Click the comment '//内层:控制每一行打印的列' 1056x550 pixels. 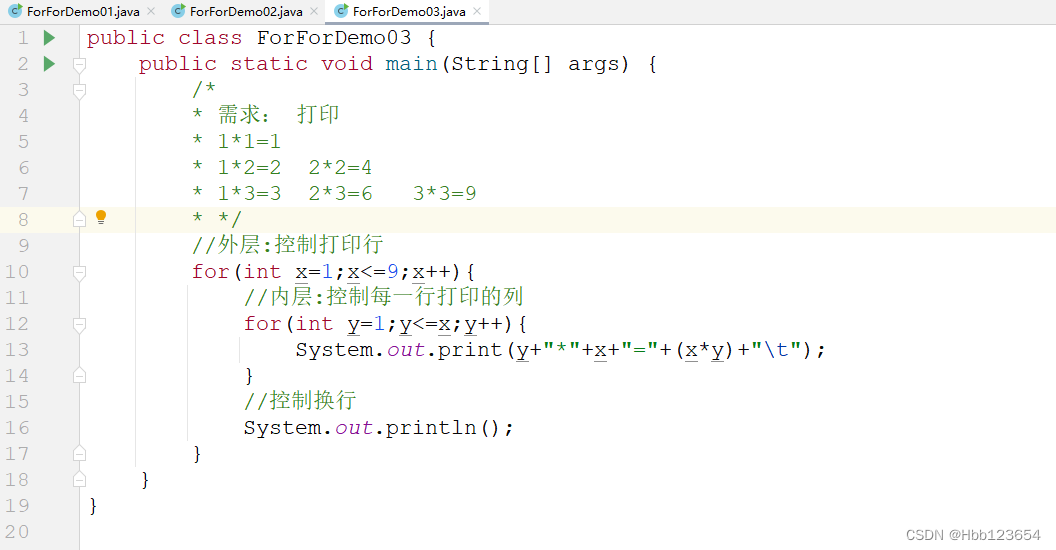(x=384, y=296)
